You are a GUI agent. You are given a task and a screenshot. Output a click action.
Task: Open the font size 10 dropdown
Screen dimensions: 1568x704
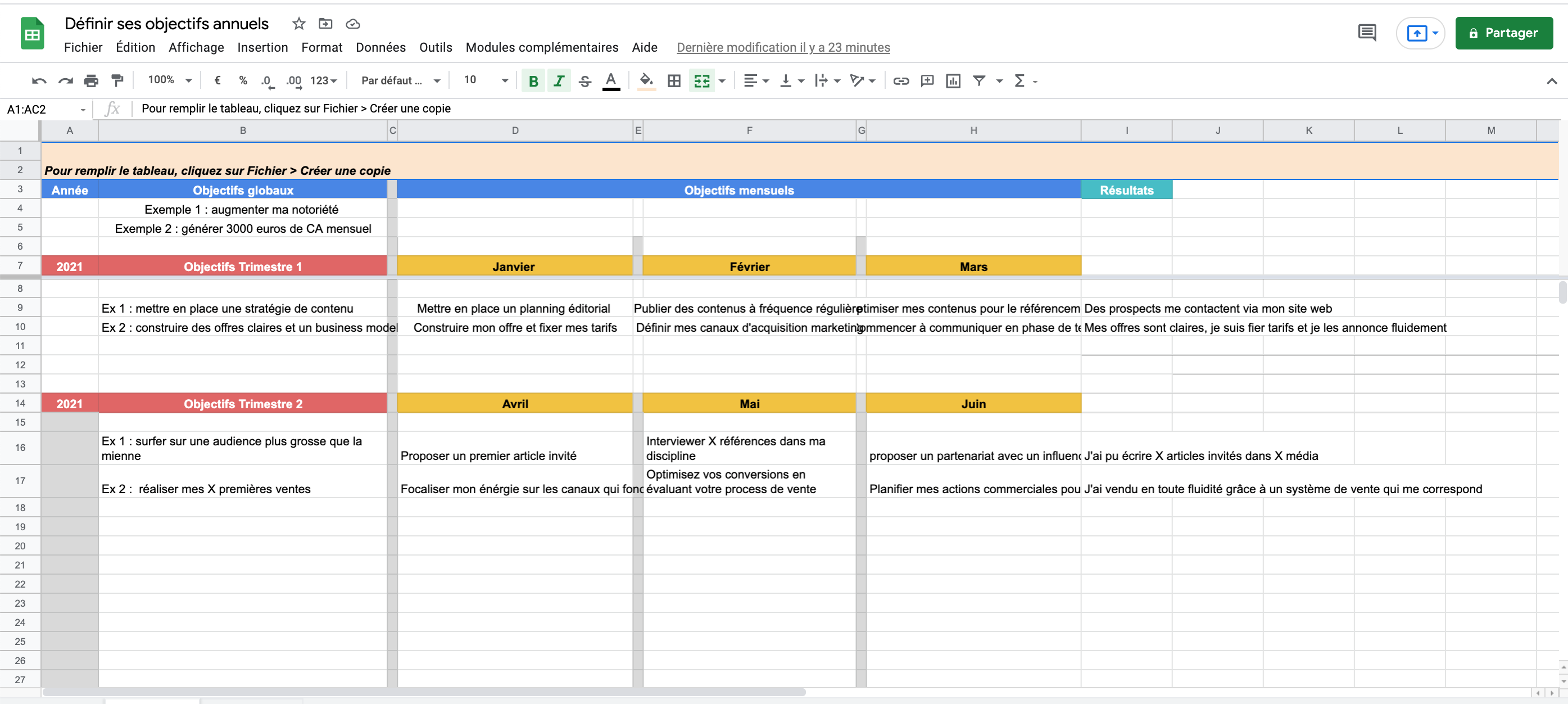(485, 80)
